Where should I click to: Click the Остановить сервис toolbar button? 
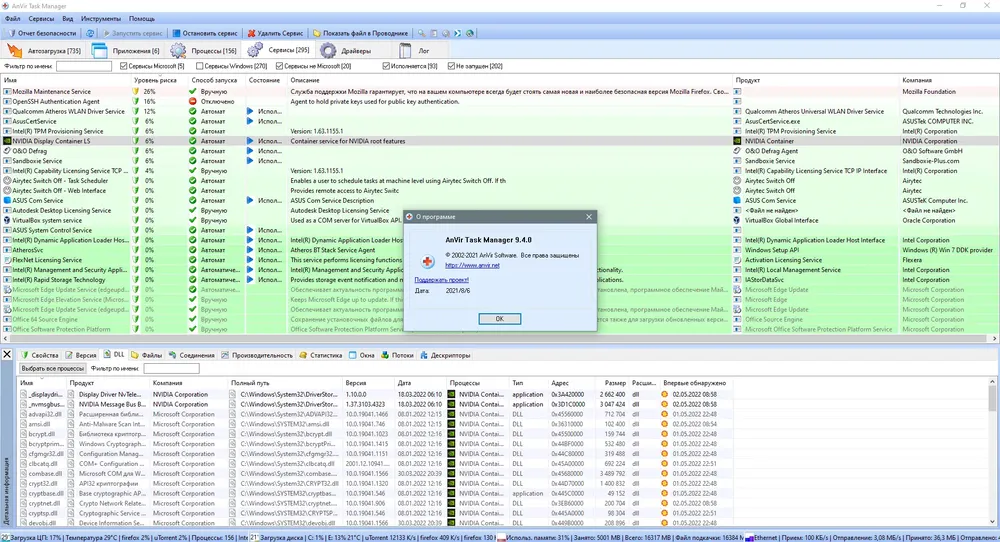tap(205, 33)
